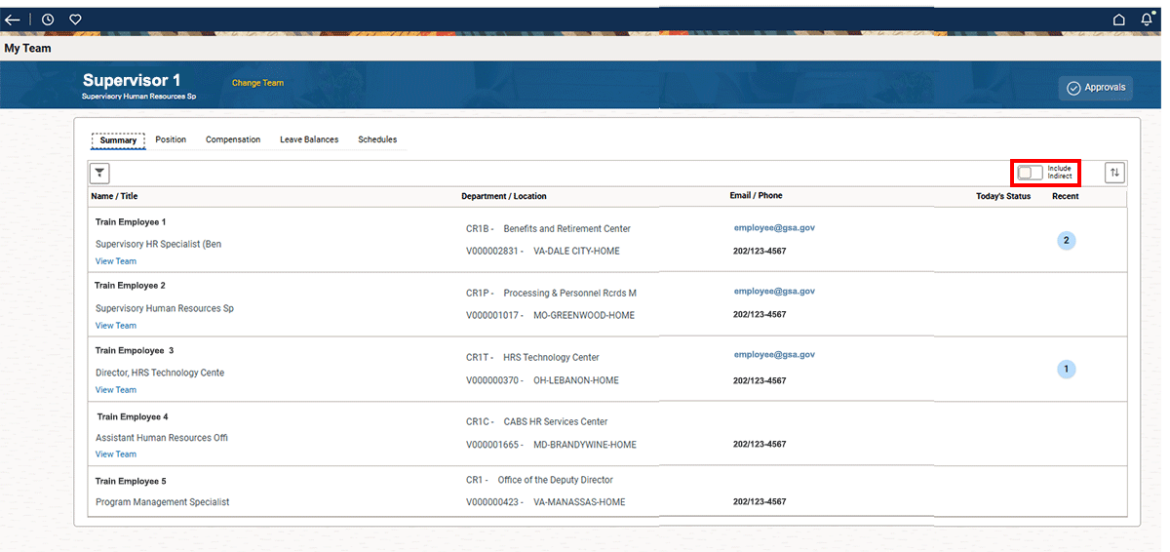This screenshot has height=552, width=1170.
Task: Switch to the Compensation tab
Action: [233, 140]
